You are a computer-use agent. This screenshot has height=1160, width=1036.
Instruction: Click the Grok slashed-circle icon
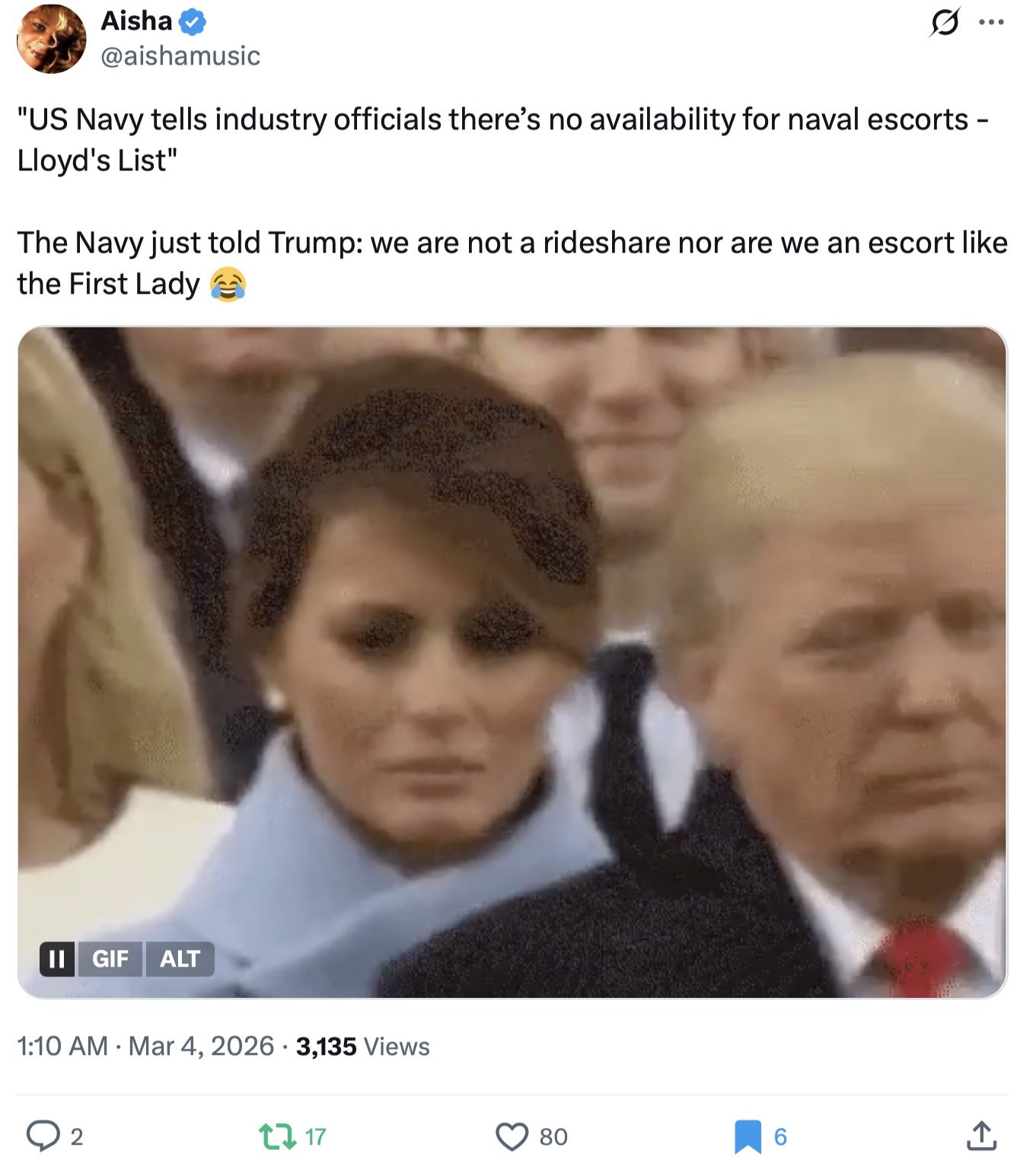tap(944, 22)
